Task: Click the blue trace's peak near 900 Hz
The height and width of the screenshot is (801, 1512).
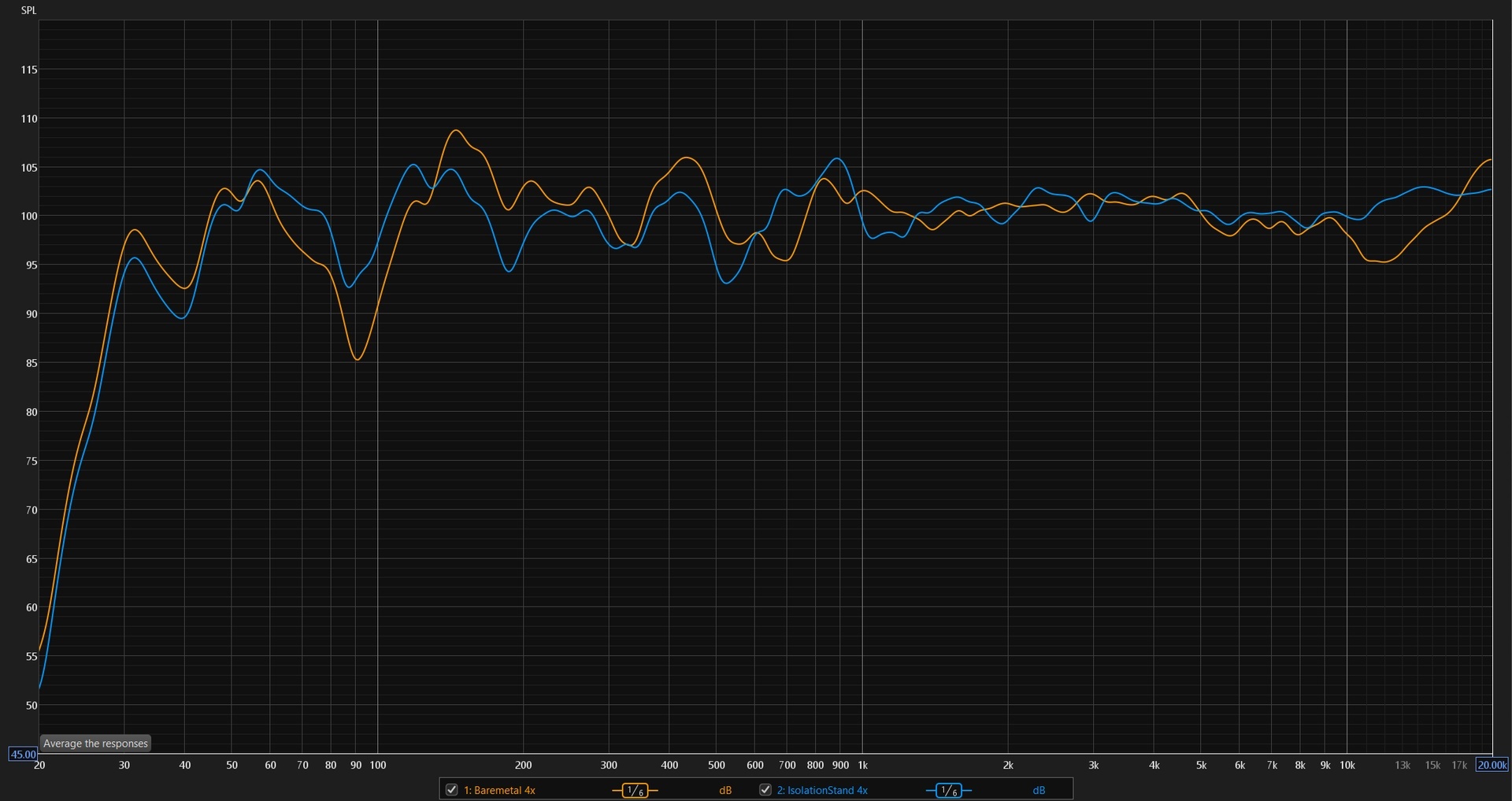Action: pyautogui.click(x=837, y=159)
